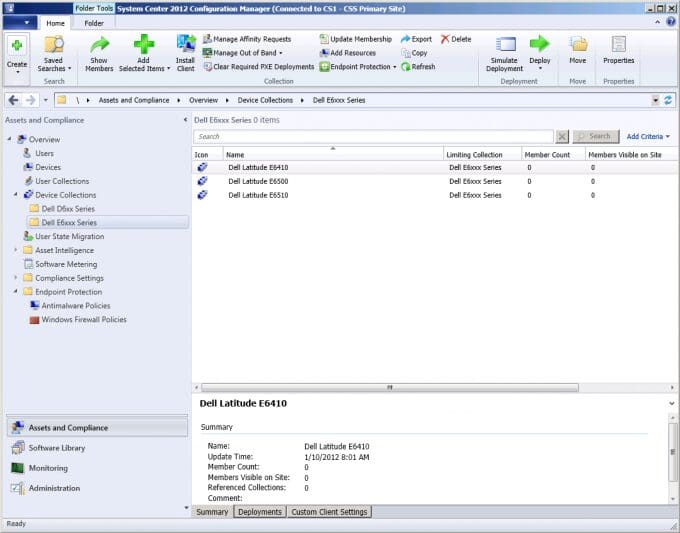Screen dimensions: 680x533
Task: Open Saved Searches in the ribbon
Action: tap(54, 55)
